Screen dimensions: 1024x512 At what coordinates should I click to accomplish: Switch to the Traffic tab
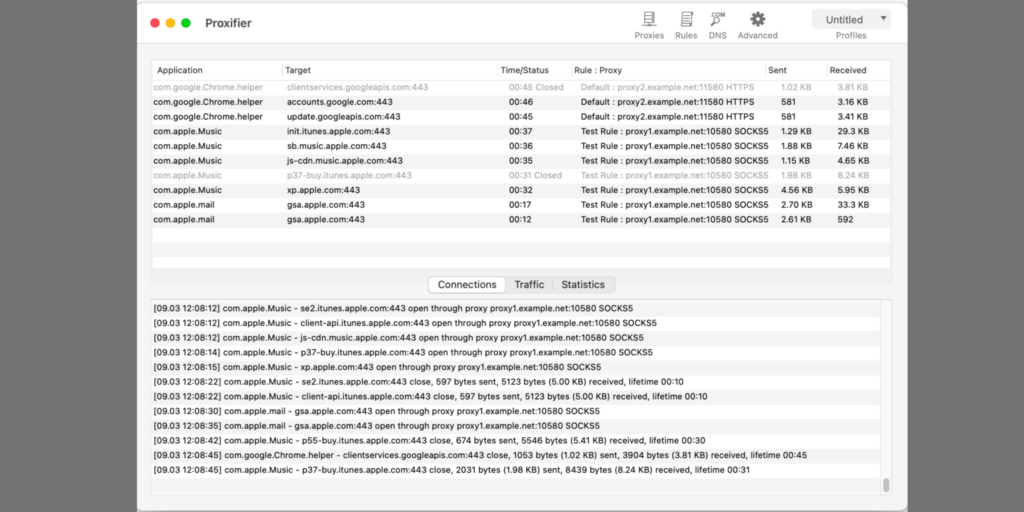pos(529,285)
